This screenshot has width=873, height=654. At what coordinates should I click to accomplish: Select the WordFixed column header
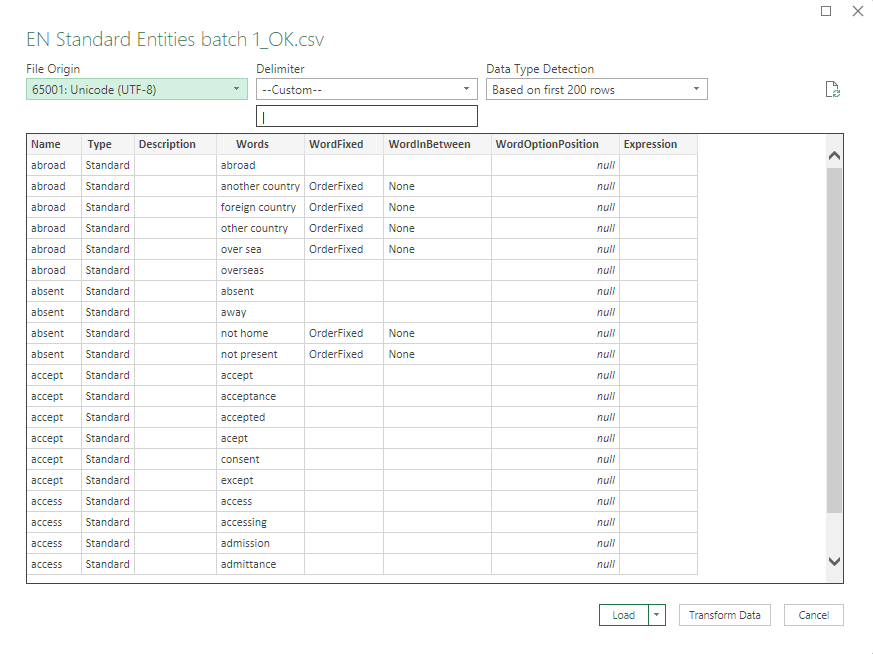336,144
